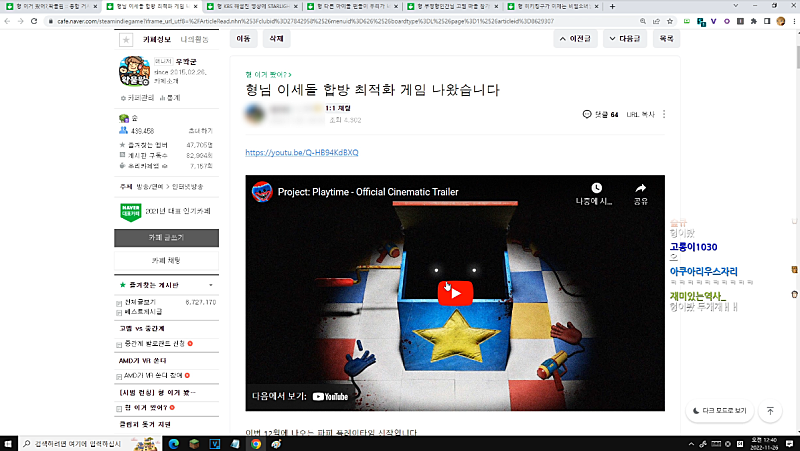Image resolution: width=800 pixels, height=451 pixels.
Task: Open the zoom magnifier icon in address bar
Action: pyautogui.click(x=643, y=21)
